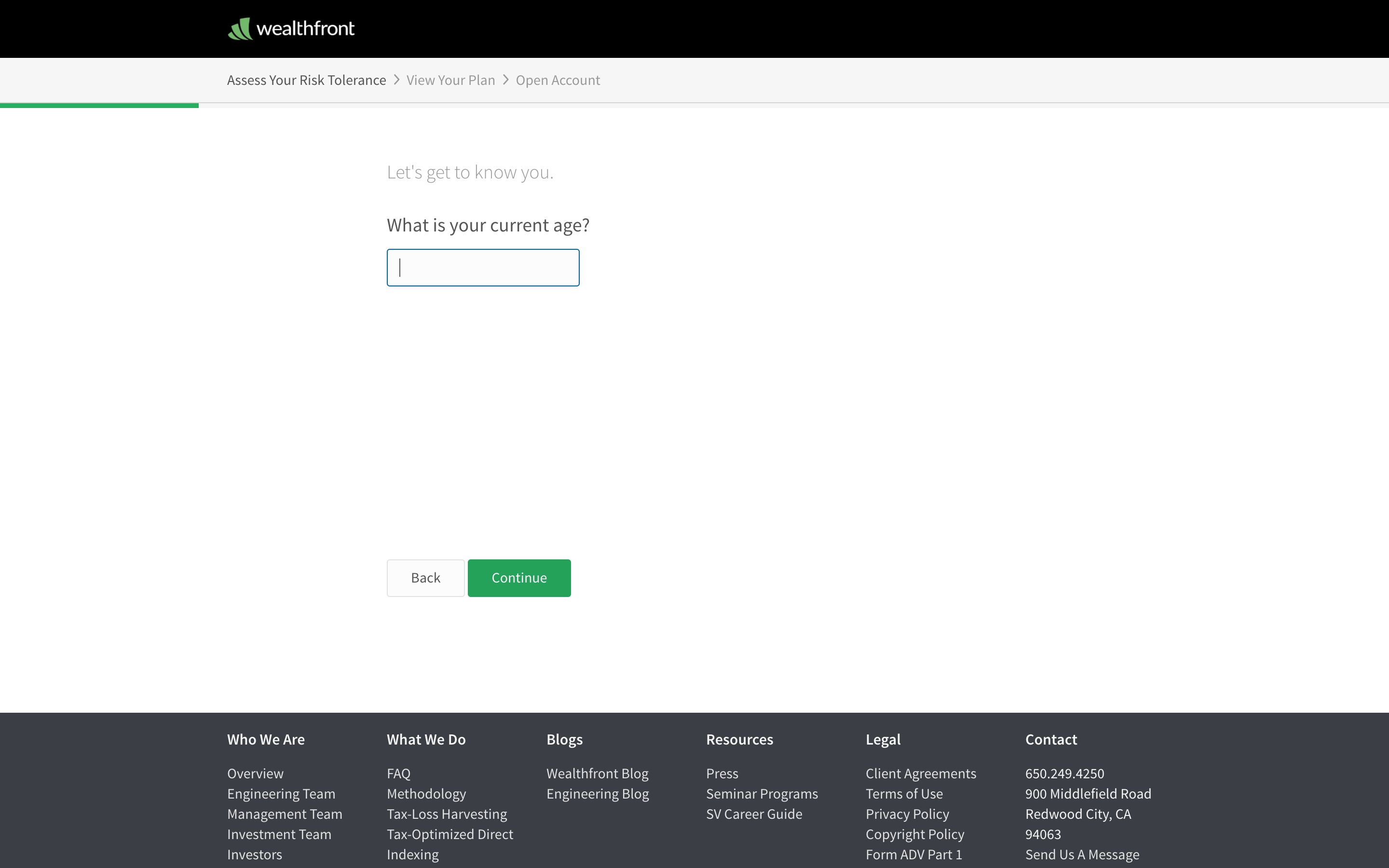Open the Tax-Loss Harvesting link
1389x868 pixels.
click(447, 814)
